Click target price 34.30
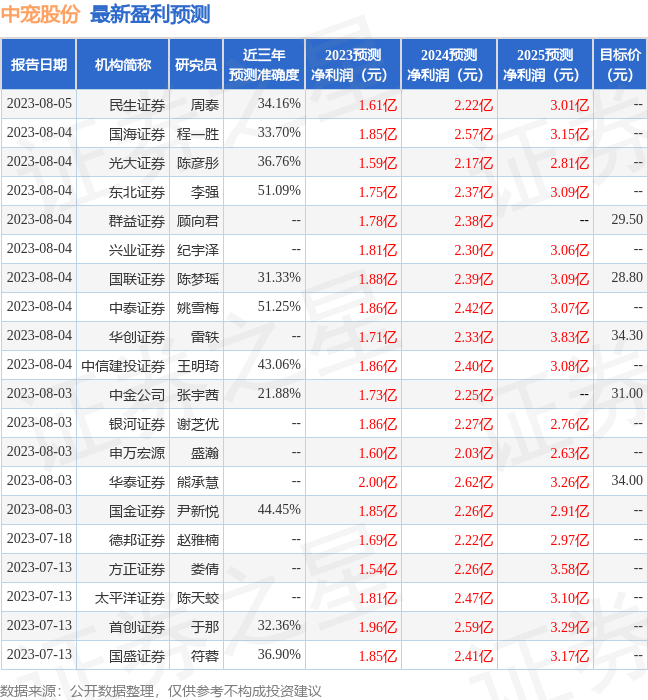648x700 pixels. pos(627,336)
